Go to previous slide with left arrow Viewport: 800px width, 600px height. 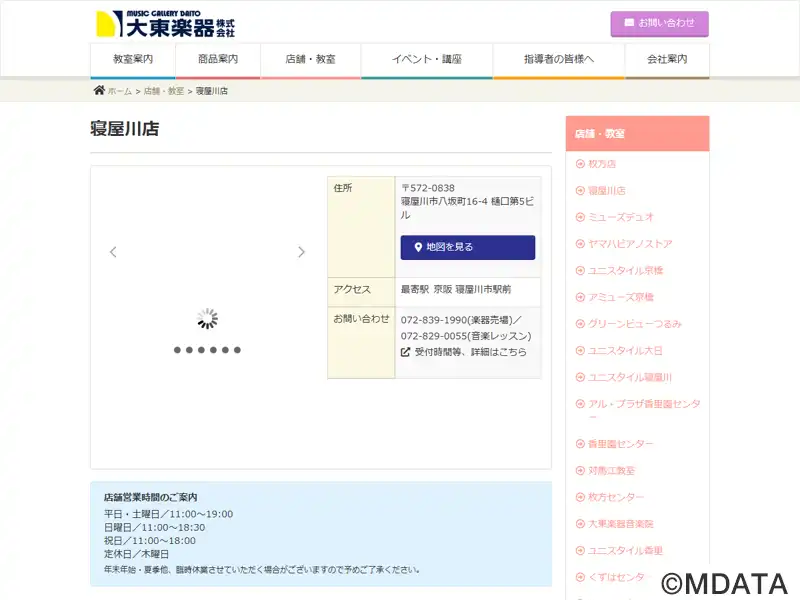point(113,252)
